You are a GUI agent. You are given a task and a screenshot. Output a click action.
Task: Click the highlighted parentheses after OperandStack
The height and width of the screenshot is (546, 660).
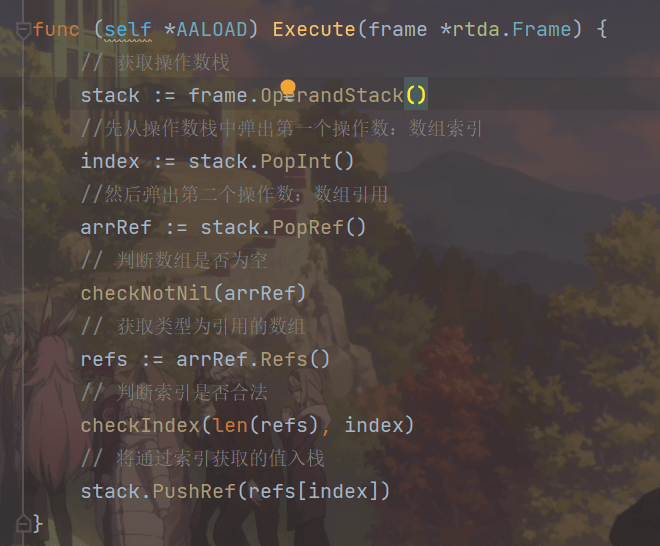(416, 96)
